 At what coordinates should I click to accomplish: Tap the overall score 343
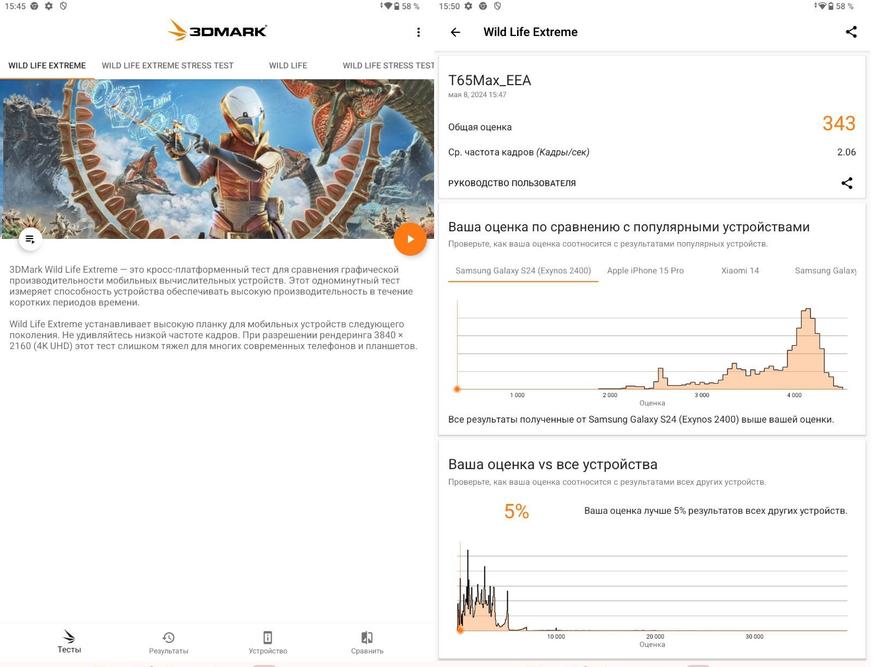coord(838,124)
